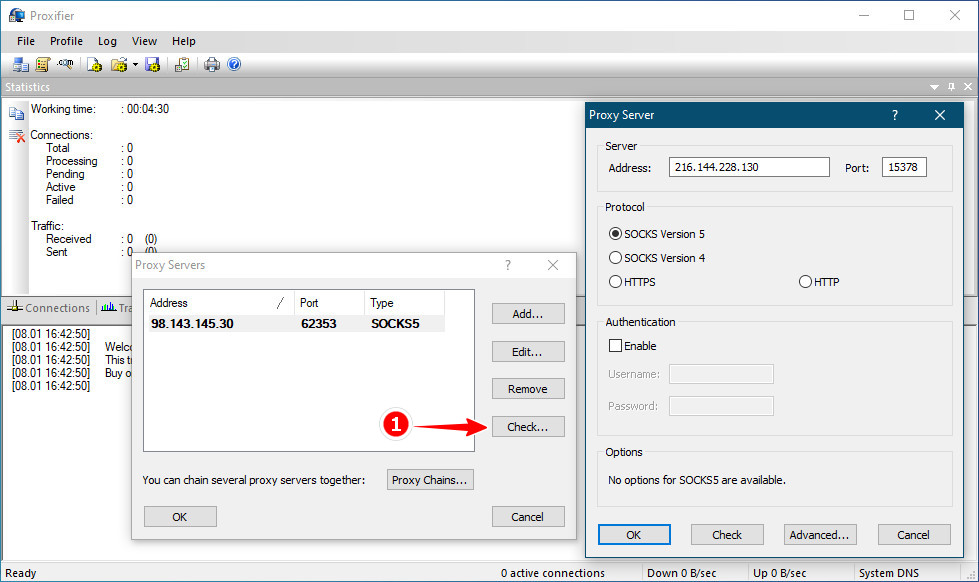Clear statistics icon beside Connections
979x582 pixels.
17,136
